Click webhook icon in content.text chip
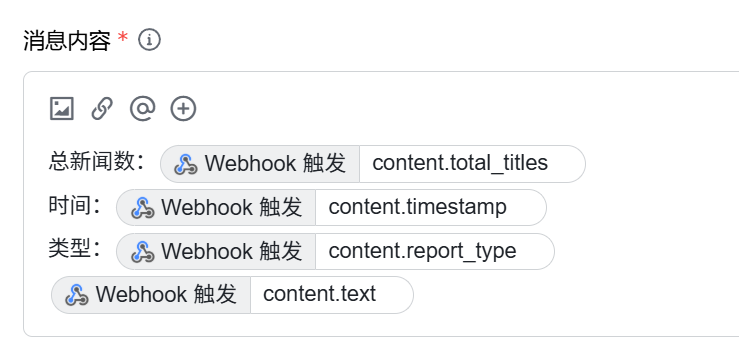This screenshot has height=364, width=739. point(77,295)
